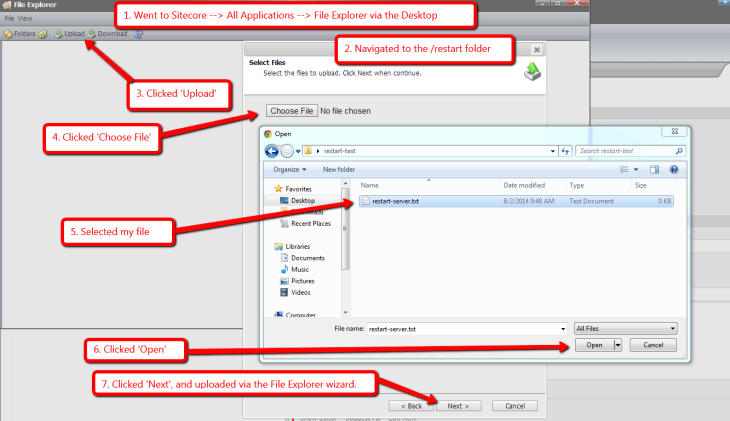Screen dimensions: 730x421
Task: Click the scrollbar up arrow in navigation pane
Action: tap(345, 184)
